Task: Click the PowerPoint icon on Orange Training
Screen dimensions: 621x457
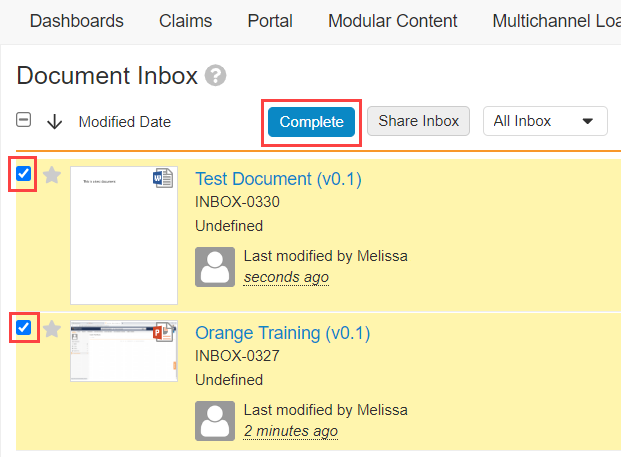Action: [x=163, y=332]
